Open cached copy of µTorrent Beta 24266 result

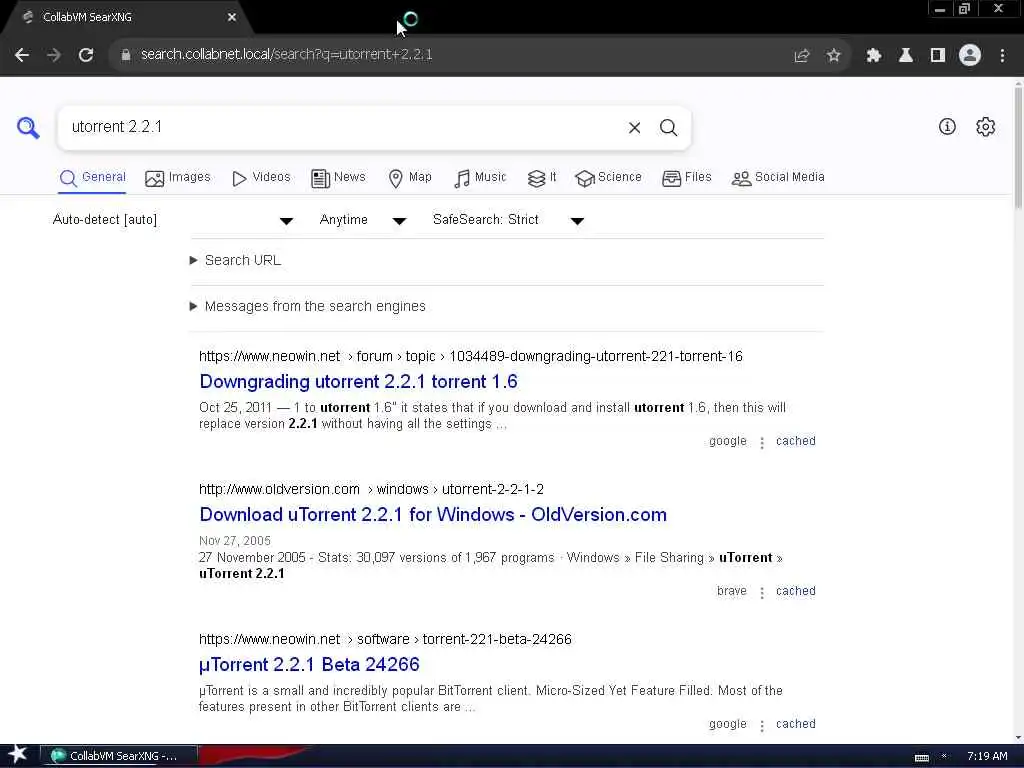(x=795, y=724)
